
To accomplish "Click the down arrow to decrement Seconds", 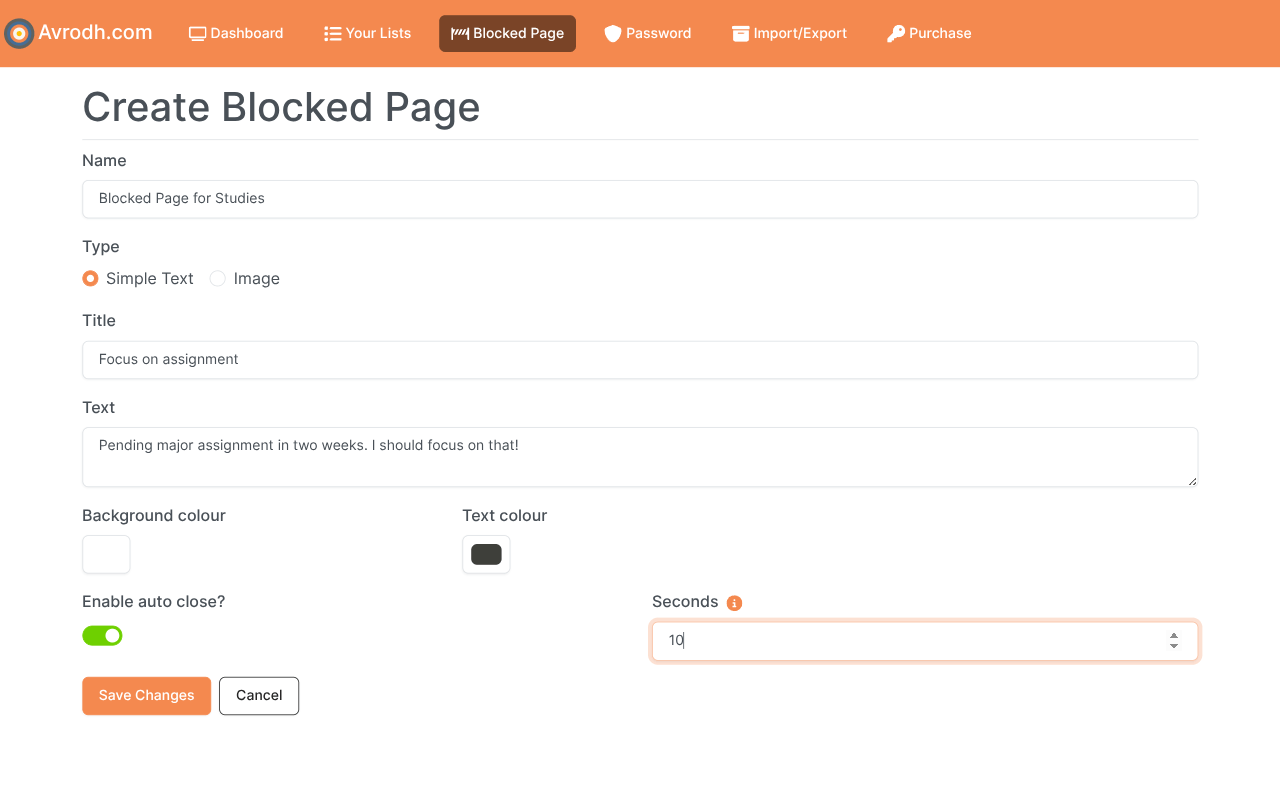I will [1173, 647].
